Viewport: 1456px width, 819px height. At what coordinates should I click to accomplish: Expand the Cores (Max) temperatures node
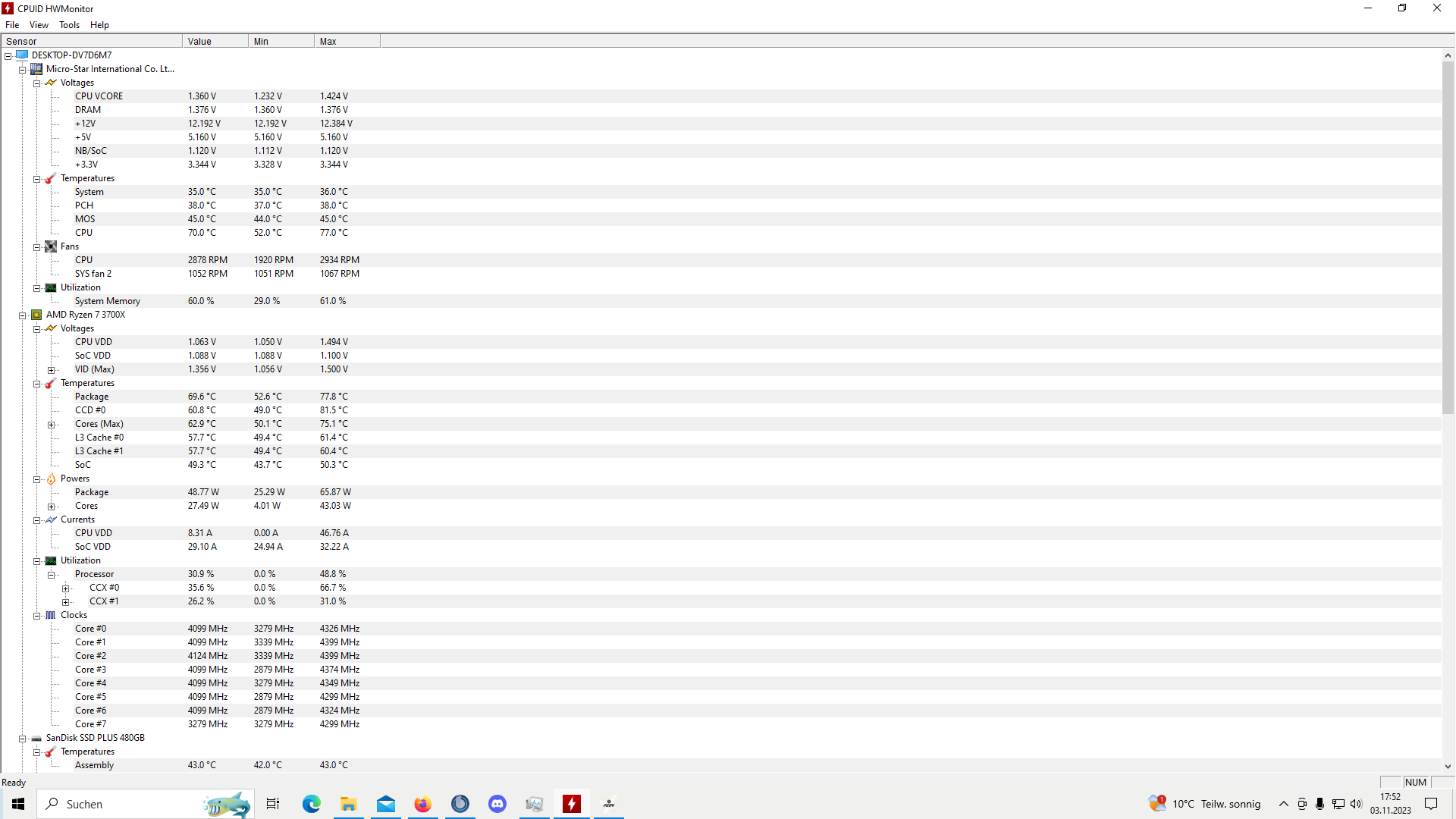[x=52, y=425]
